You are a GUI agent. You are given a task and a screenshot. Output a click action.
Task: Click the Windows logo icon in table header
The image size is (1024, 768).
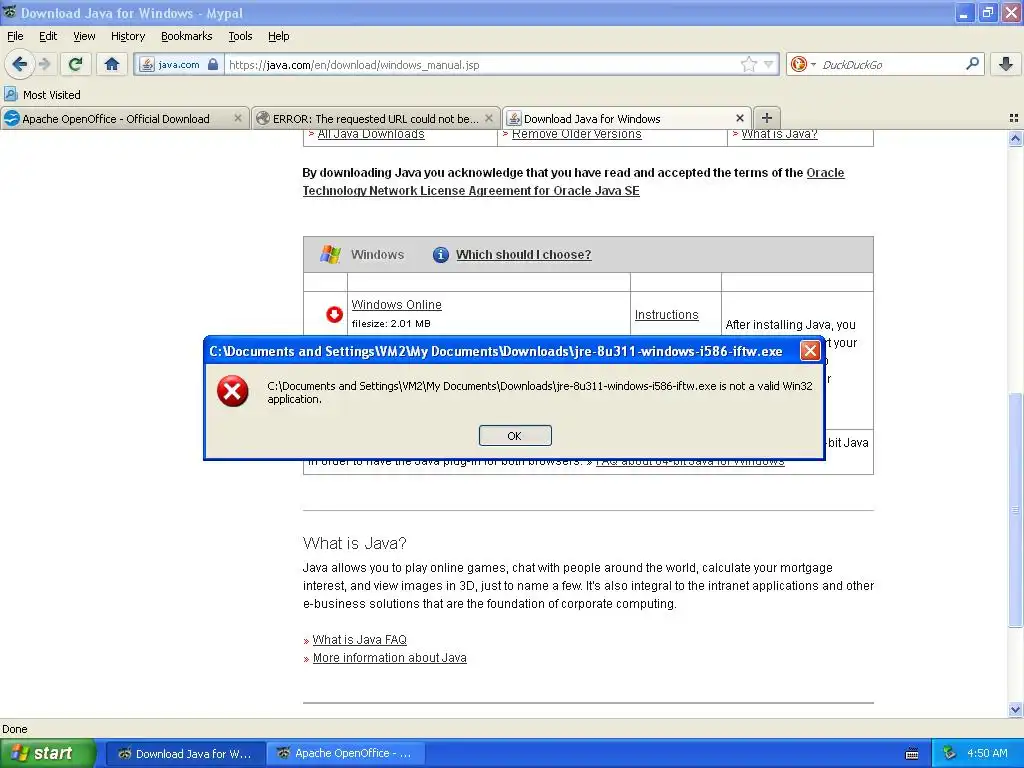(330, 254)
